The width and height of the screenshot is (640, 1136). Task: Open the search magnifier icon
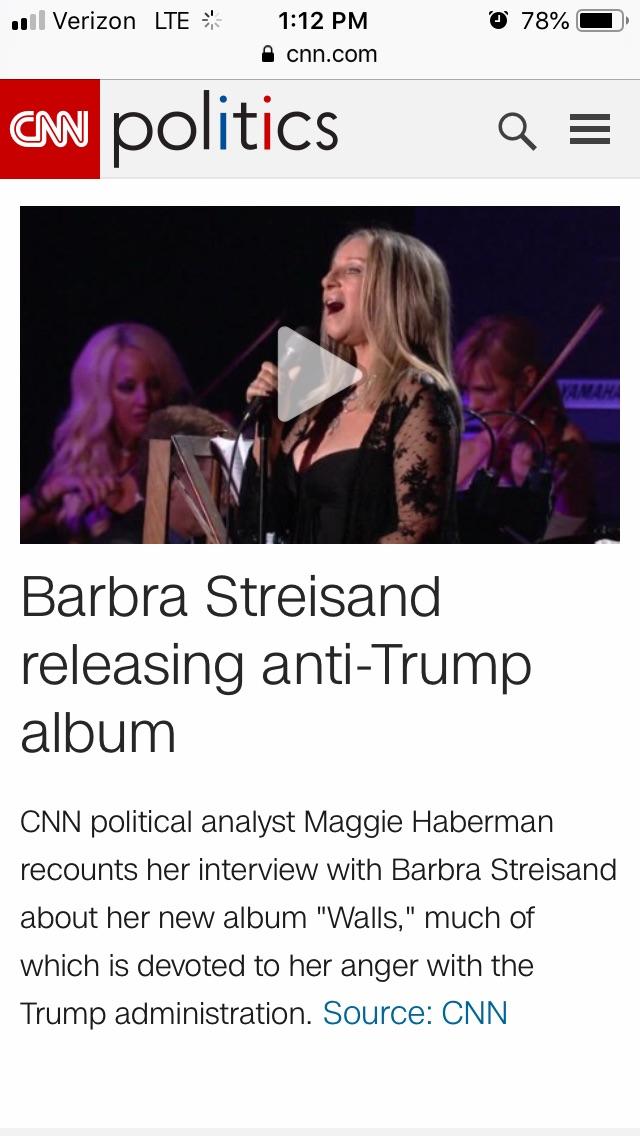click(518, 131)
